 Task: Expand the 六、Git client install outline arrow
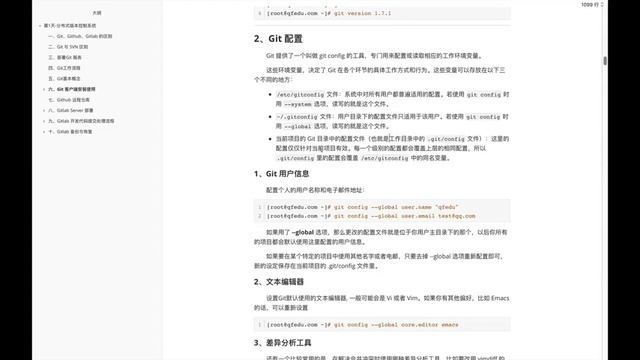(44, 89)
